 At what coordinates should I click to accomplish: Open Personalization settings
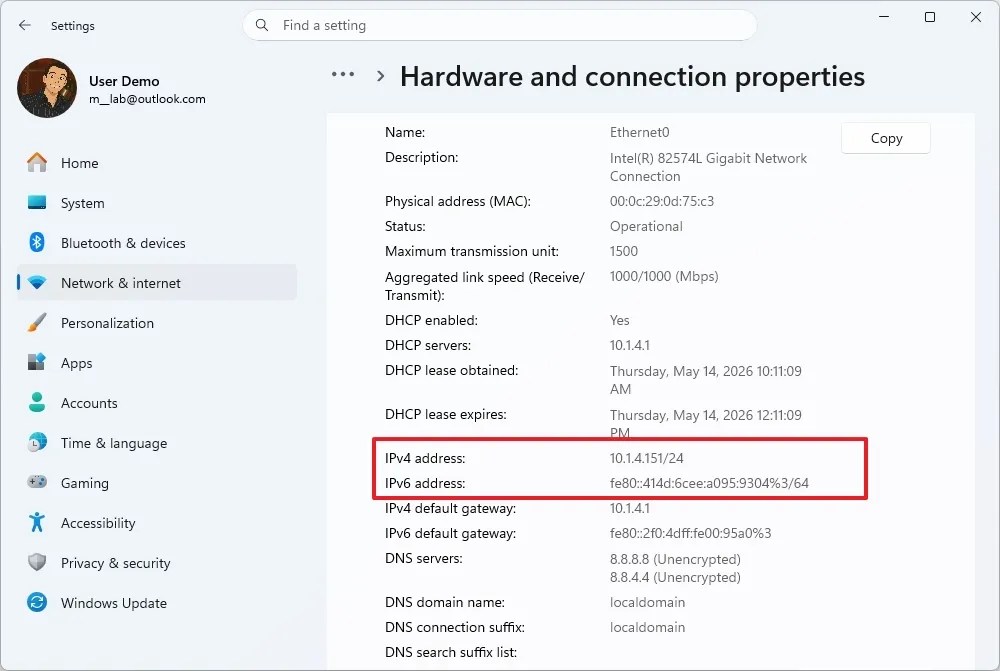(157, 323)
